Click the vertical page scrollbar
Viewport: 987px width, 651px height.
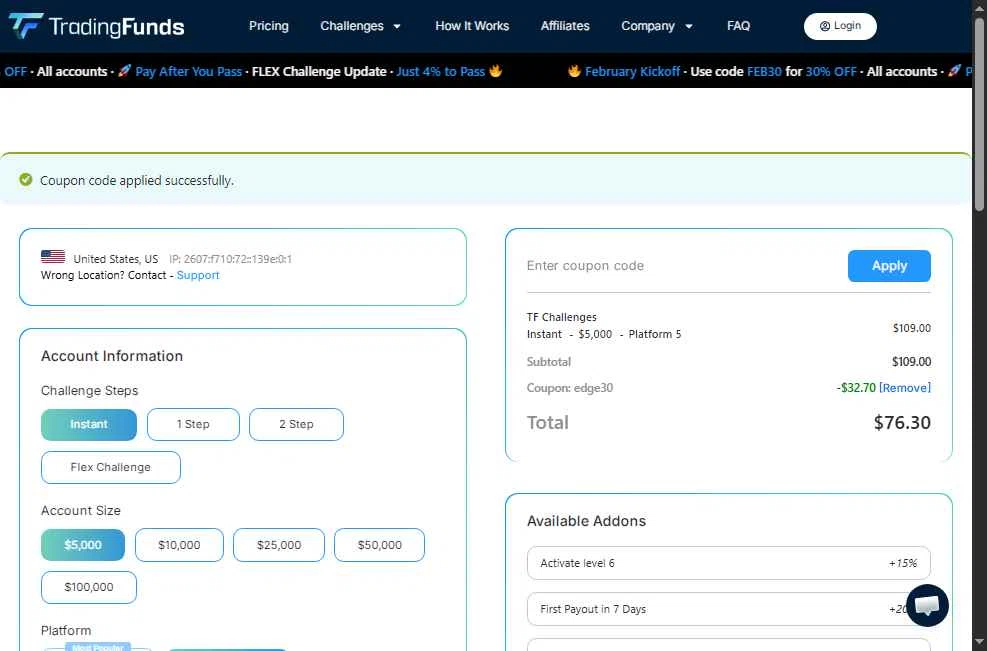(979, 113)
